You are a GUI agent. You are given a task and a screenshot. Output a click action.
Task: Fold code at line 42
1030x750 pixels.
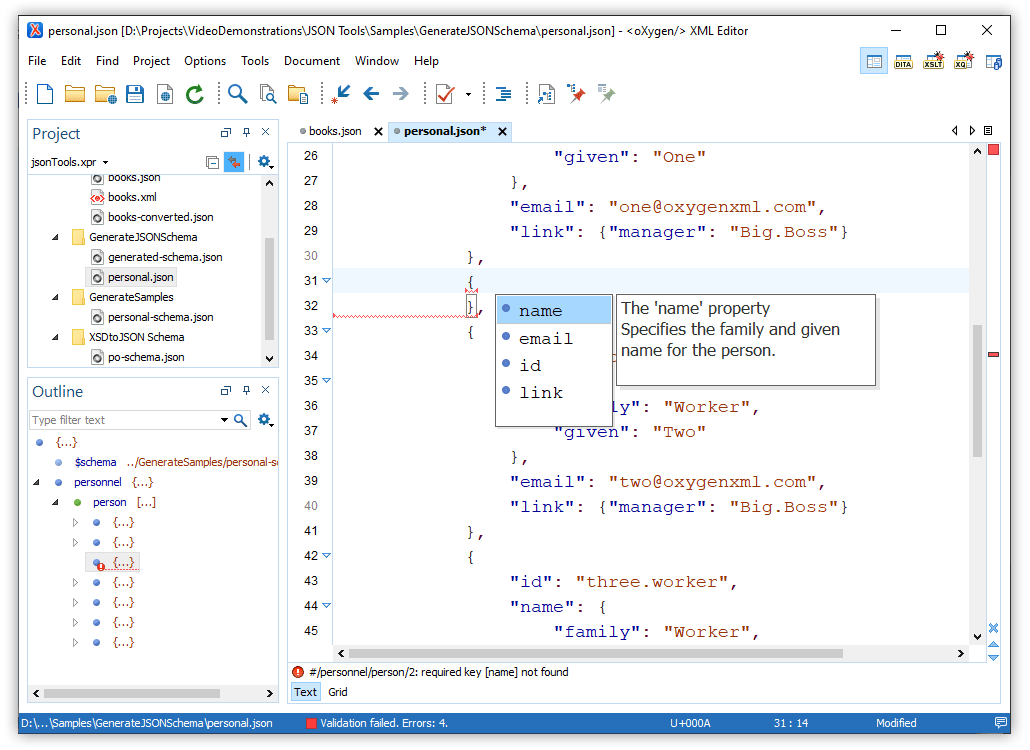[x=326, y=556]
